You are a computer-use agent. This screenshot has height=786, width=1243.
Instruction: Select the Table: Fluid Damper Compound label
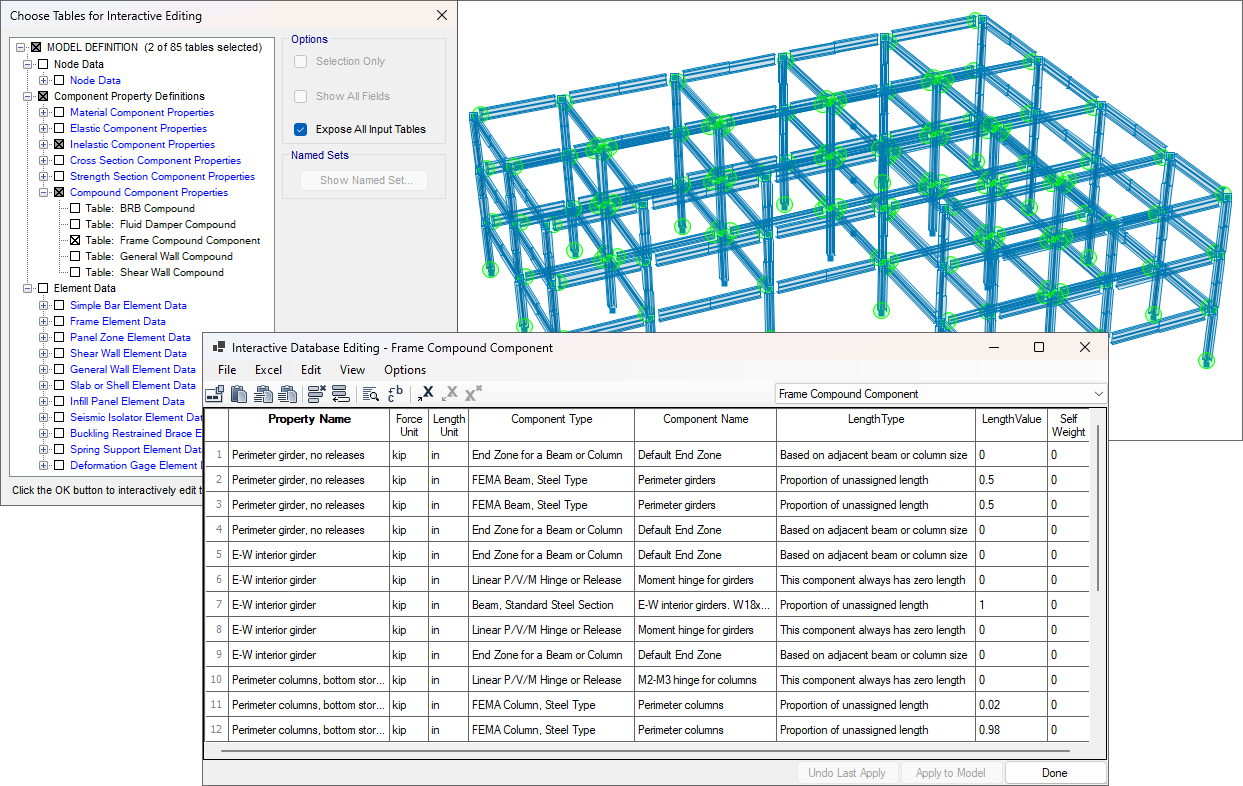[161, 224]
